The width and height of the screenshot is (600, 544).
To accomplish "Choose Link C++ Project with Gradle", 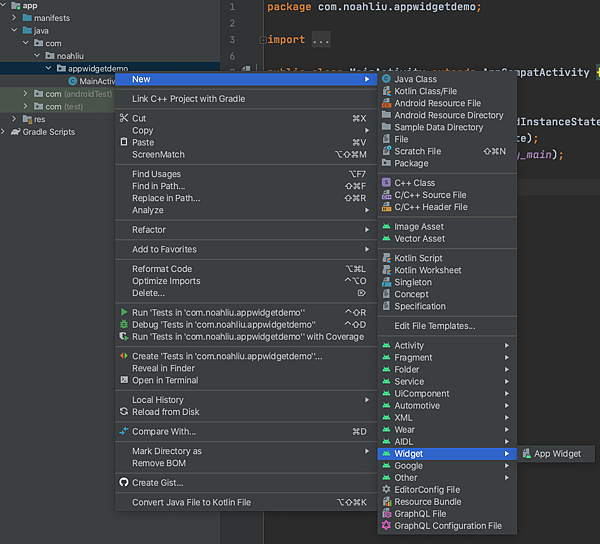I will [x=246, y=98].
